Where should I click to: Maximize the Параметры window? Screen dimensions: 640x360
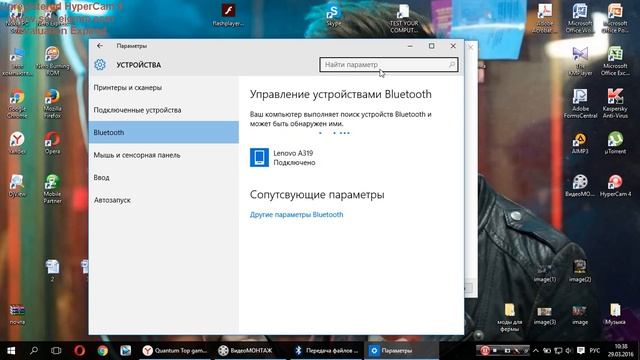click(x=431, y=46)
